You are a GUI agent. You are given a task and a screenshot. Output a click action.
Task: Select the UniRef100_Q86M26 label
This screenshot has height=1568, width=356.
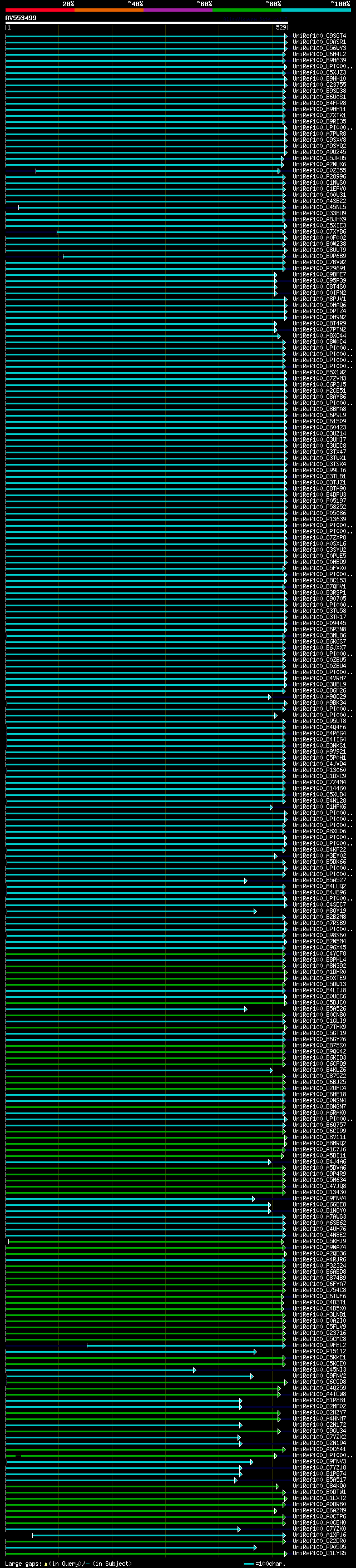tap(319, 690)
